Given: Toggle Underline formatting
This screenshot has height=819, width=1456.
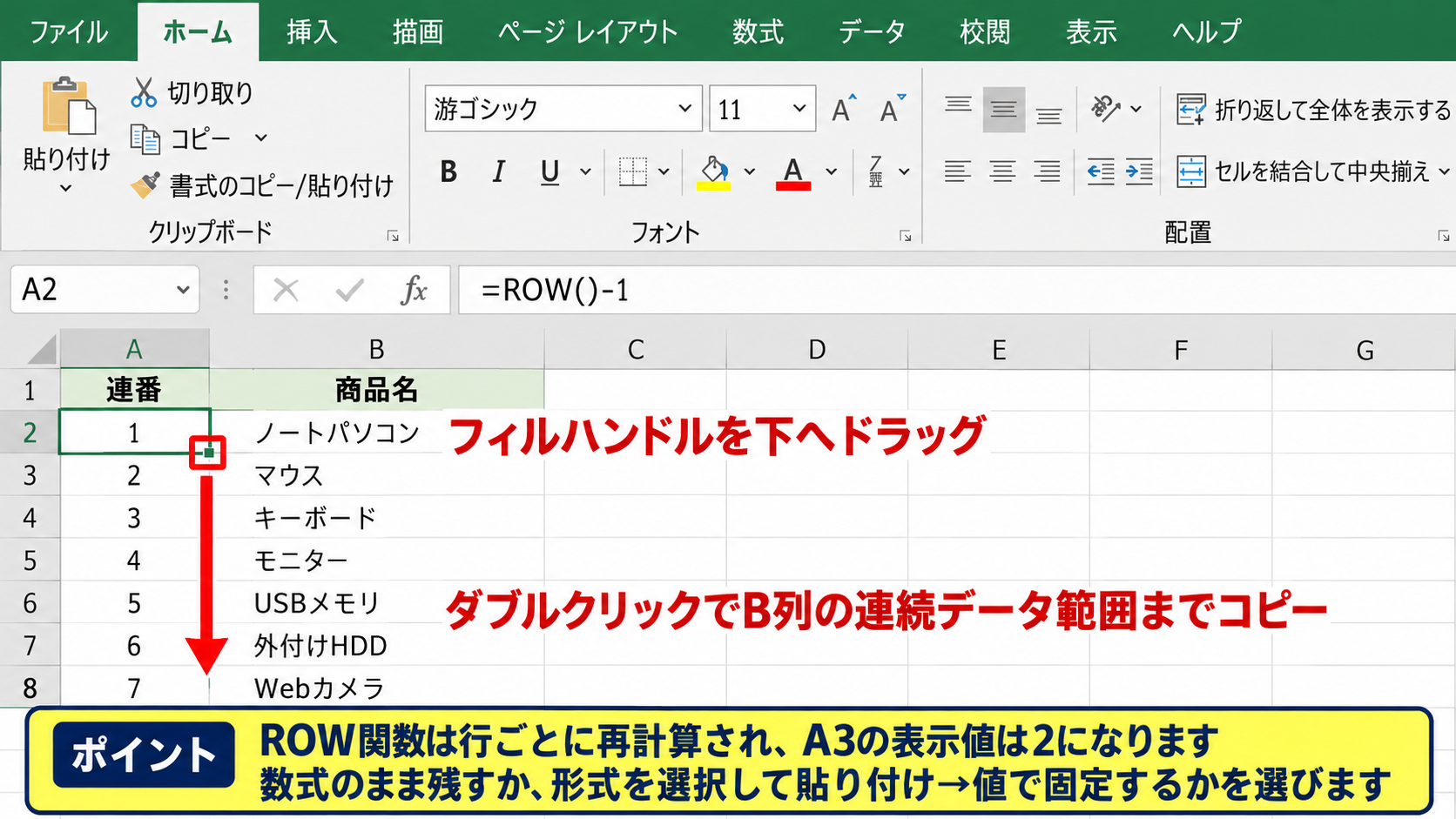Looking at the screenshot, I should pos(549,172).
